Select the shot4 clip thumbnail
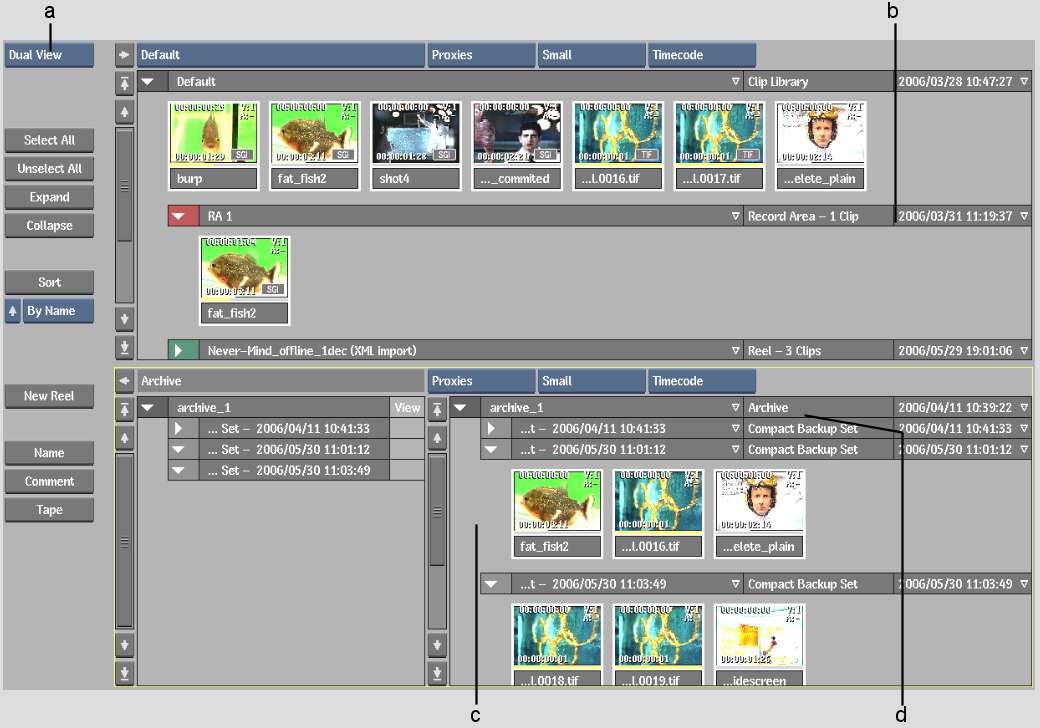1040x728 pixels. (x=415, y=134)
